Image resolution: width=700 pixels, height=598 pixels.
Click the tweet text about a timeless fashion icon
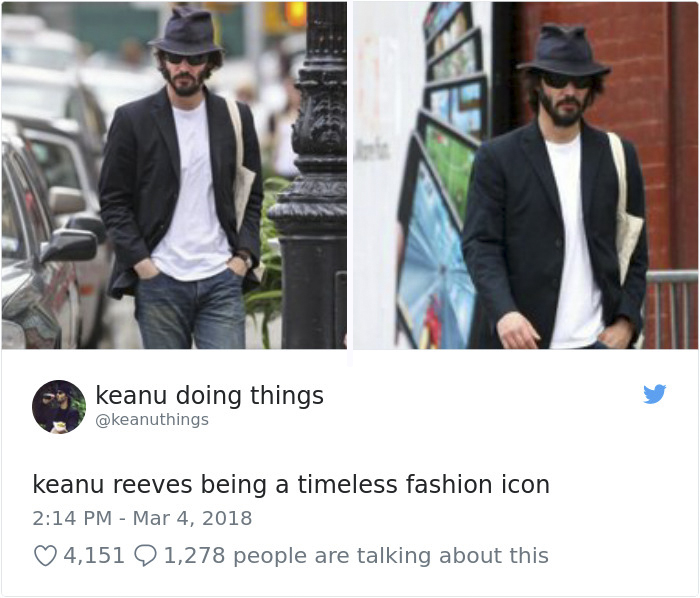[x=291, y=485]
